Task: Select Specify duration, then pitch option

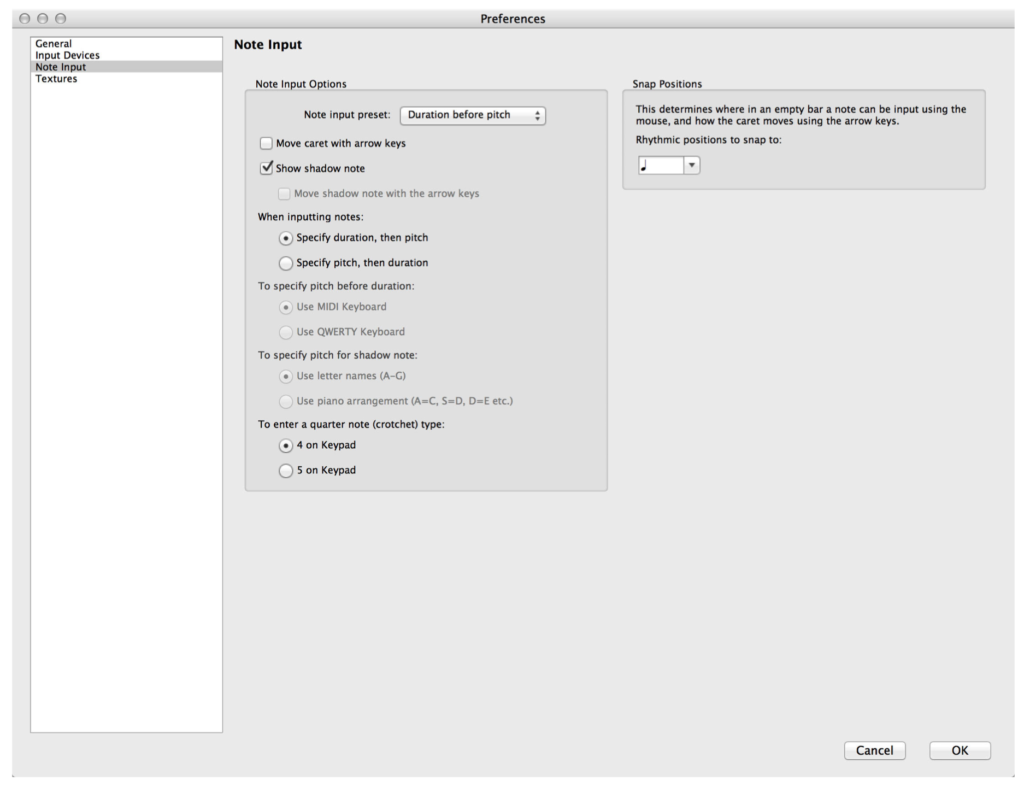Action: click(x=286, y=238)
